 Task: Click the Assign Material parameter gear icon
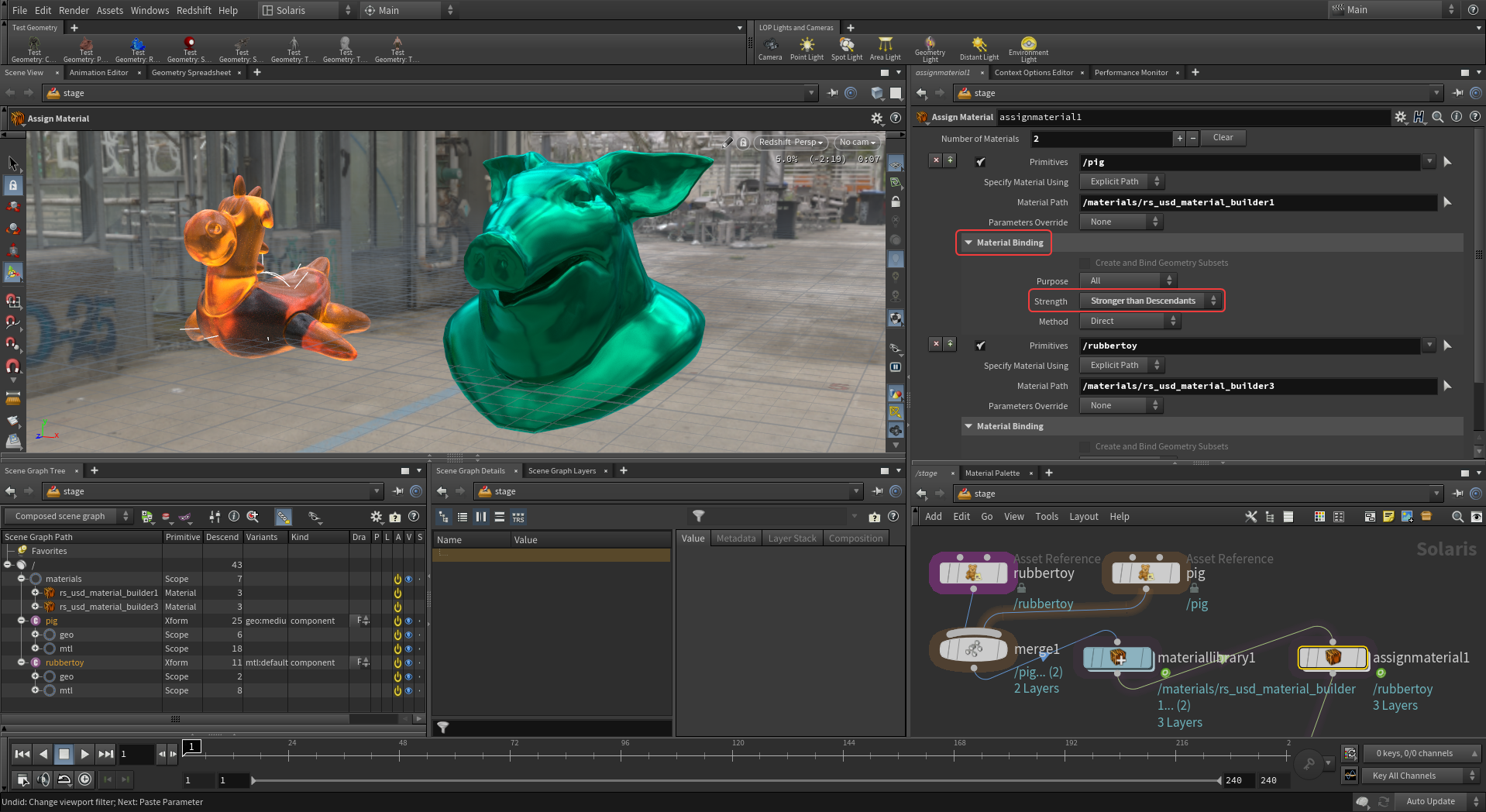(x=1401, y=117)
